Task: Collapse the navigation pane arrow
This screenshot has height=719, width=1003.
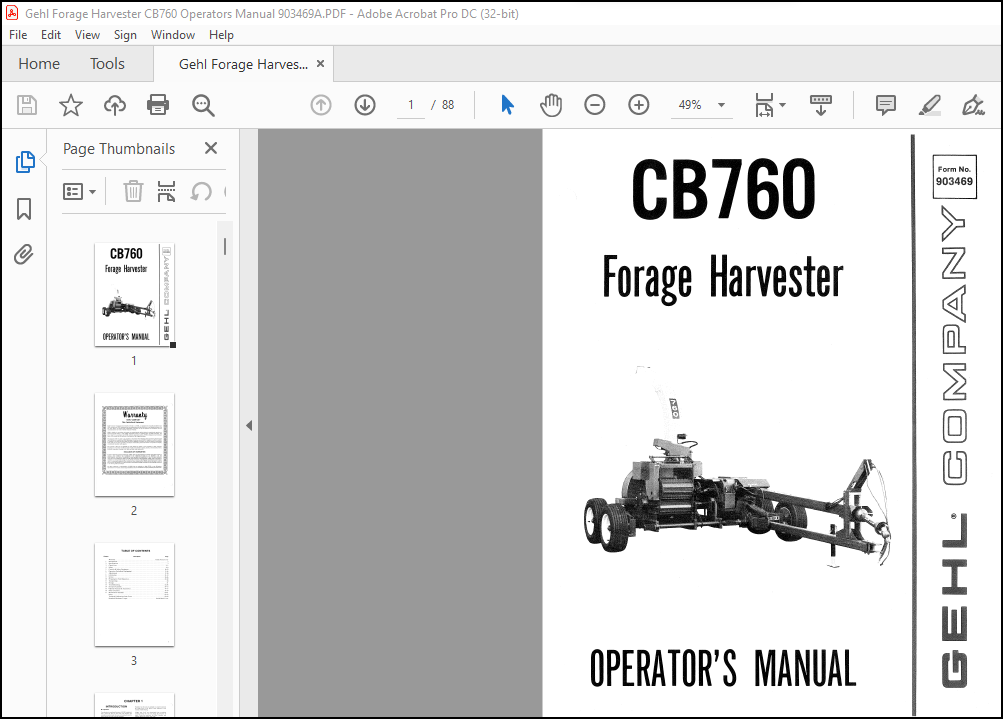Action: click(249, 425)
